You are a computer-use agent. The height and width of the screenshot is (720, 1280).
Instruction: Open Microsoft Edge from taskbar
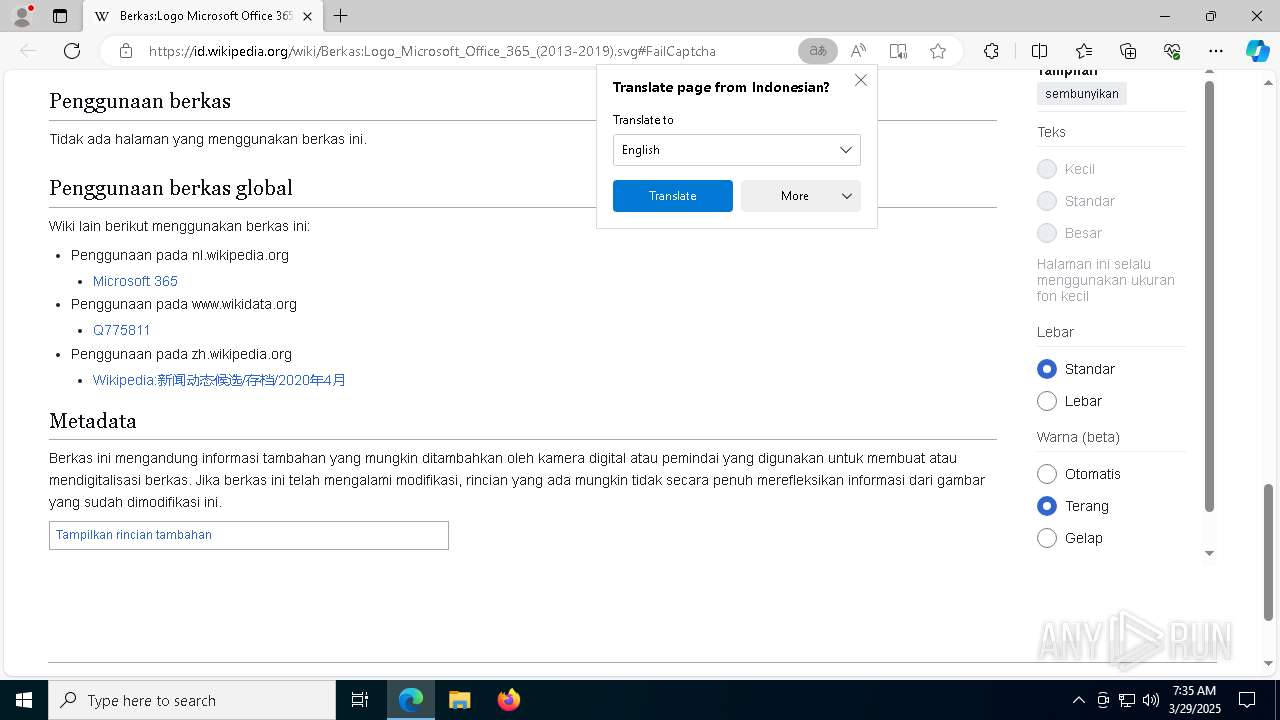[x=411, y=700]
